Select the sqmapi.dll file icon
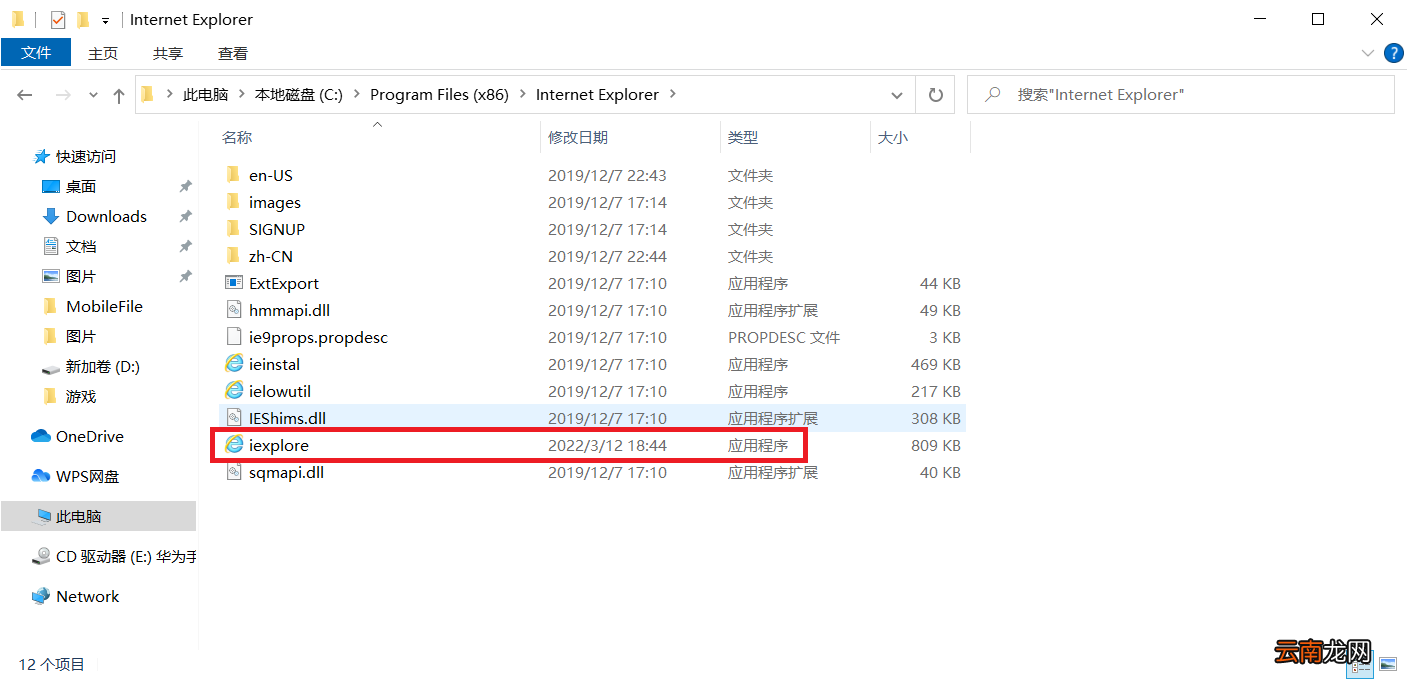The width and height of the screenshot is (1408, 680). click(234, 472)
